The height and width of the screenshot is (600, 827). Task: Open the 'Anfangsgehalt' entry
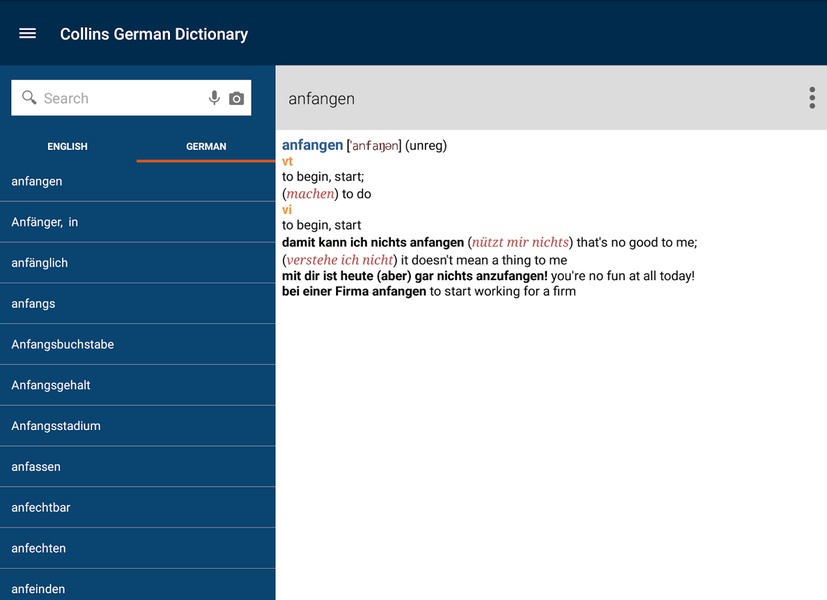(138, 385)
